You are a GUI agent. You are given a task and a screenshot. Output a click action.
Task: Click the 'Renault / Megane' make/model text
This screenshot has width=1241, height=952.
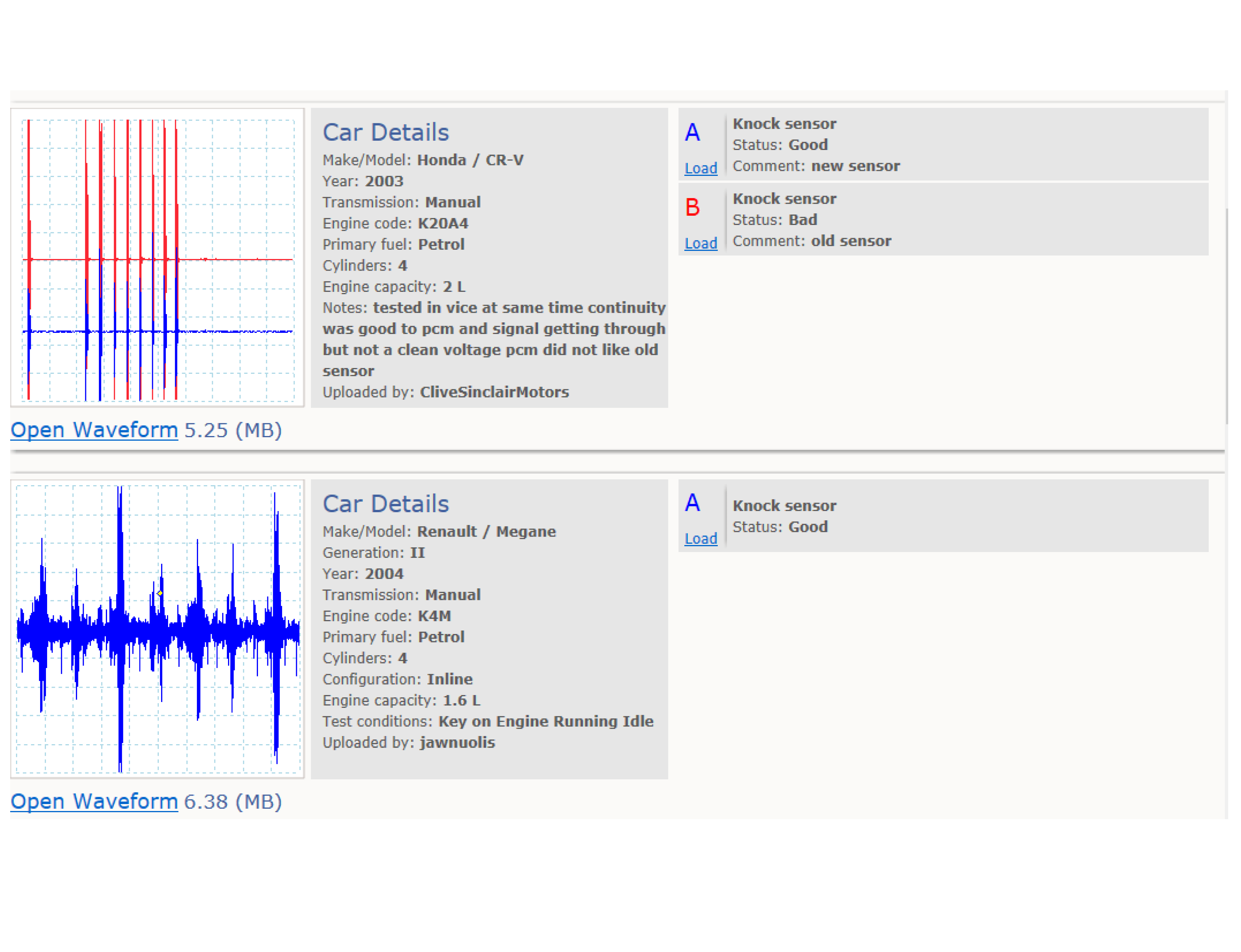[486, 532]
